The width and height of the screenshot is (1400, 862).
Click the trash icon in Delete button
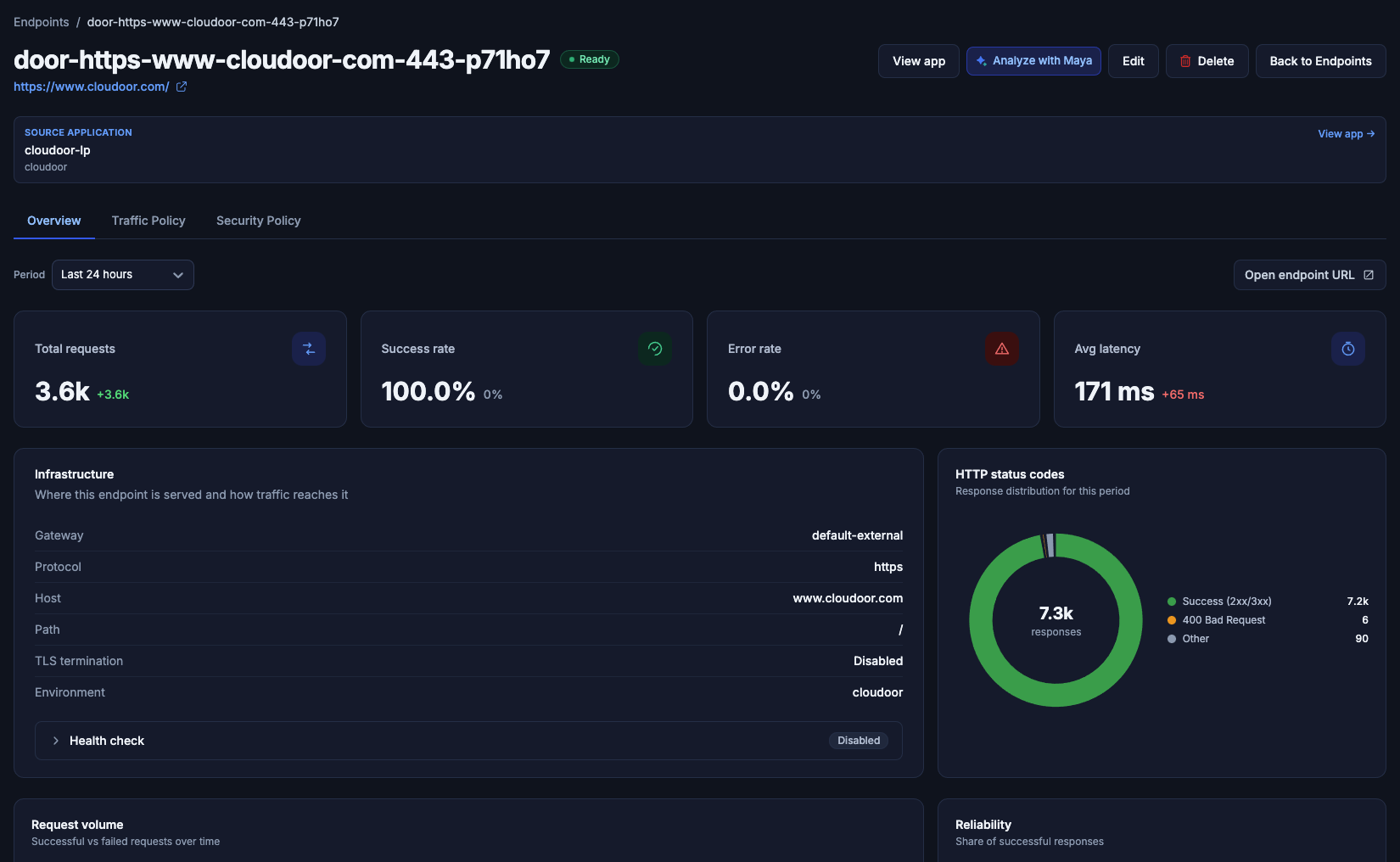(x=1185, y=61)
